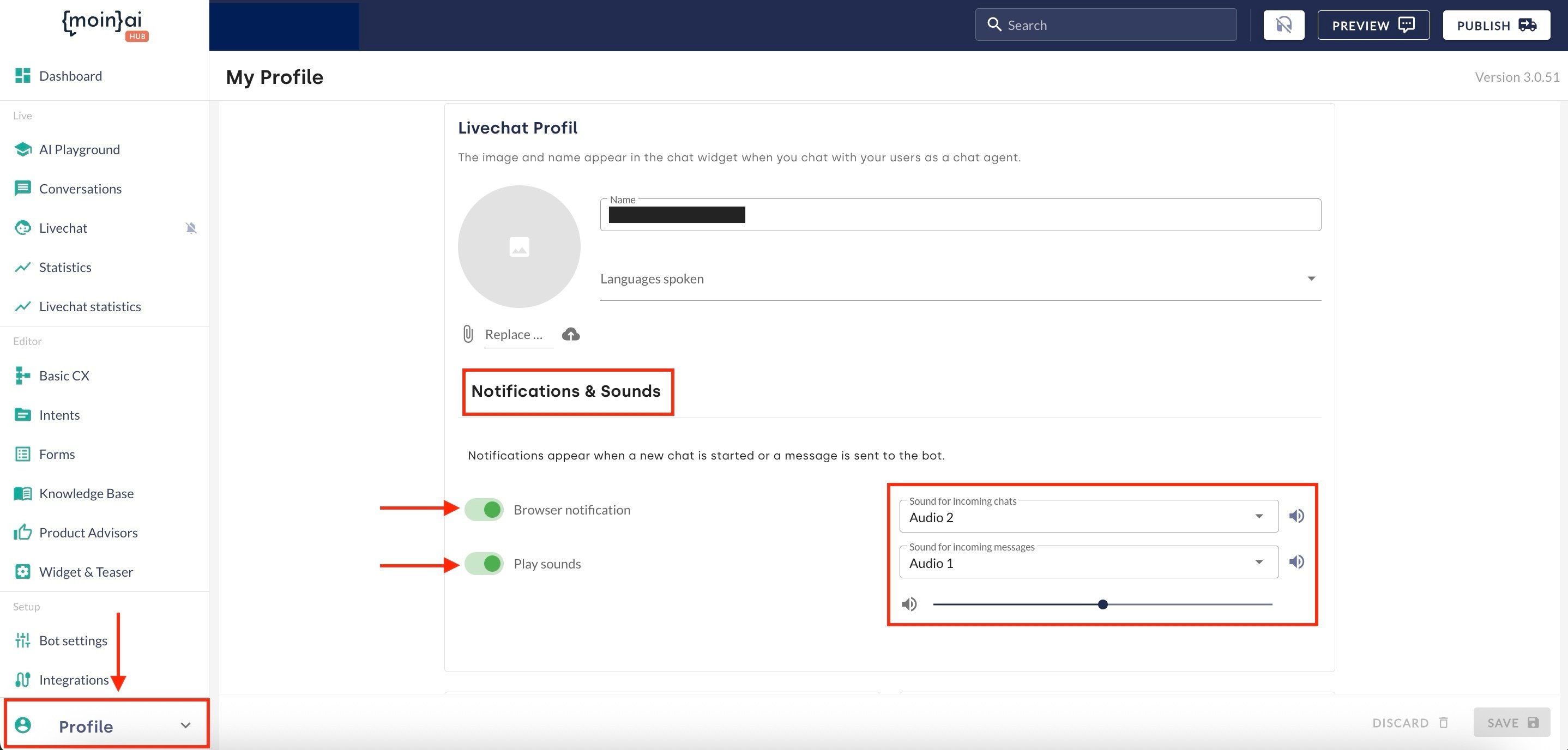Click the PUBLISH button

[1495, 25]
